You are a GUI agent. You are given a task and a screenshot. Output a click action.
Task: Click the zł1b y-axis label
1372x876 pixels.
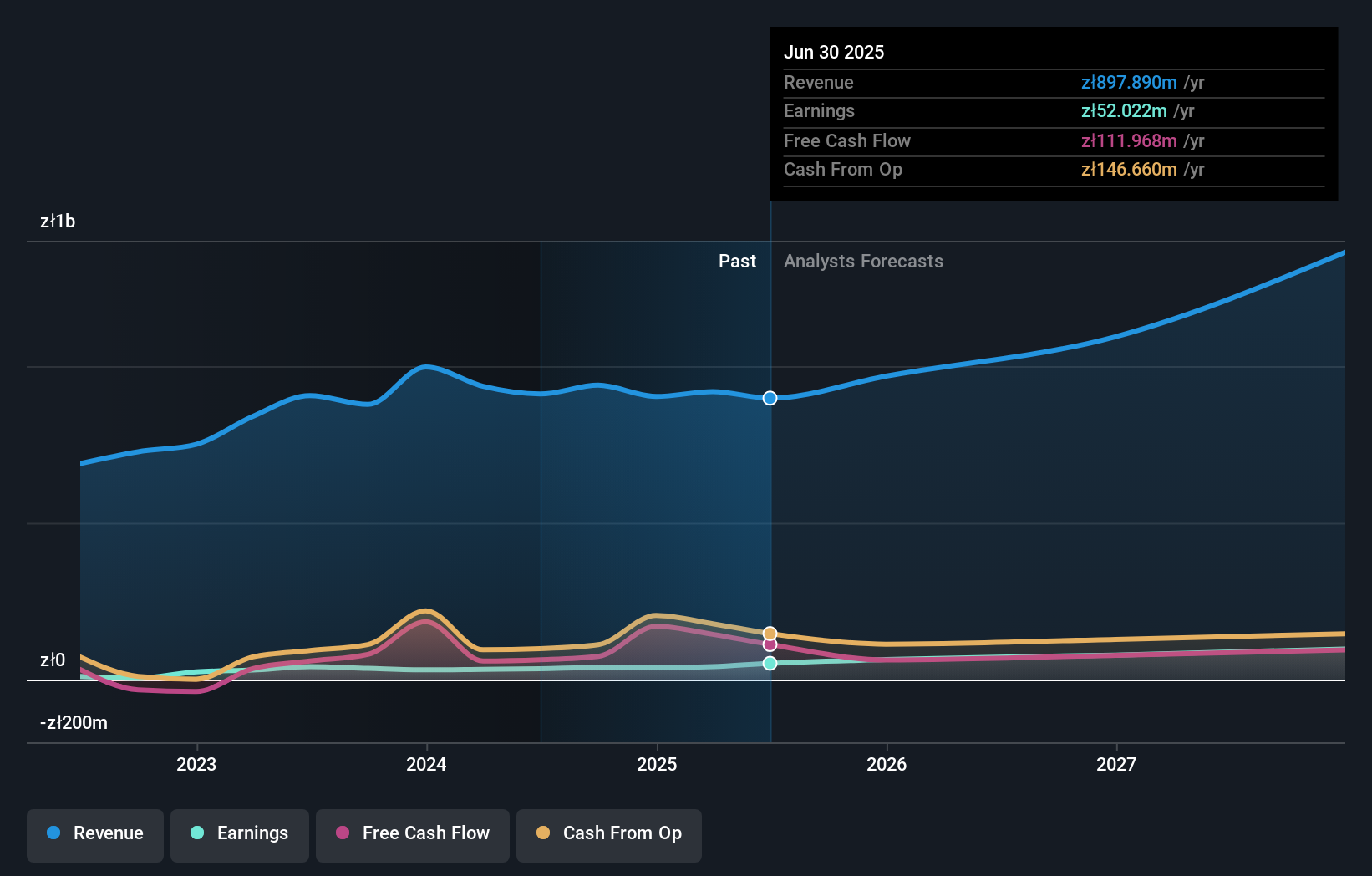(58, 222)
